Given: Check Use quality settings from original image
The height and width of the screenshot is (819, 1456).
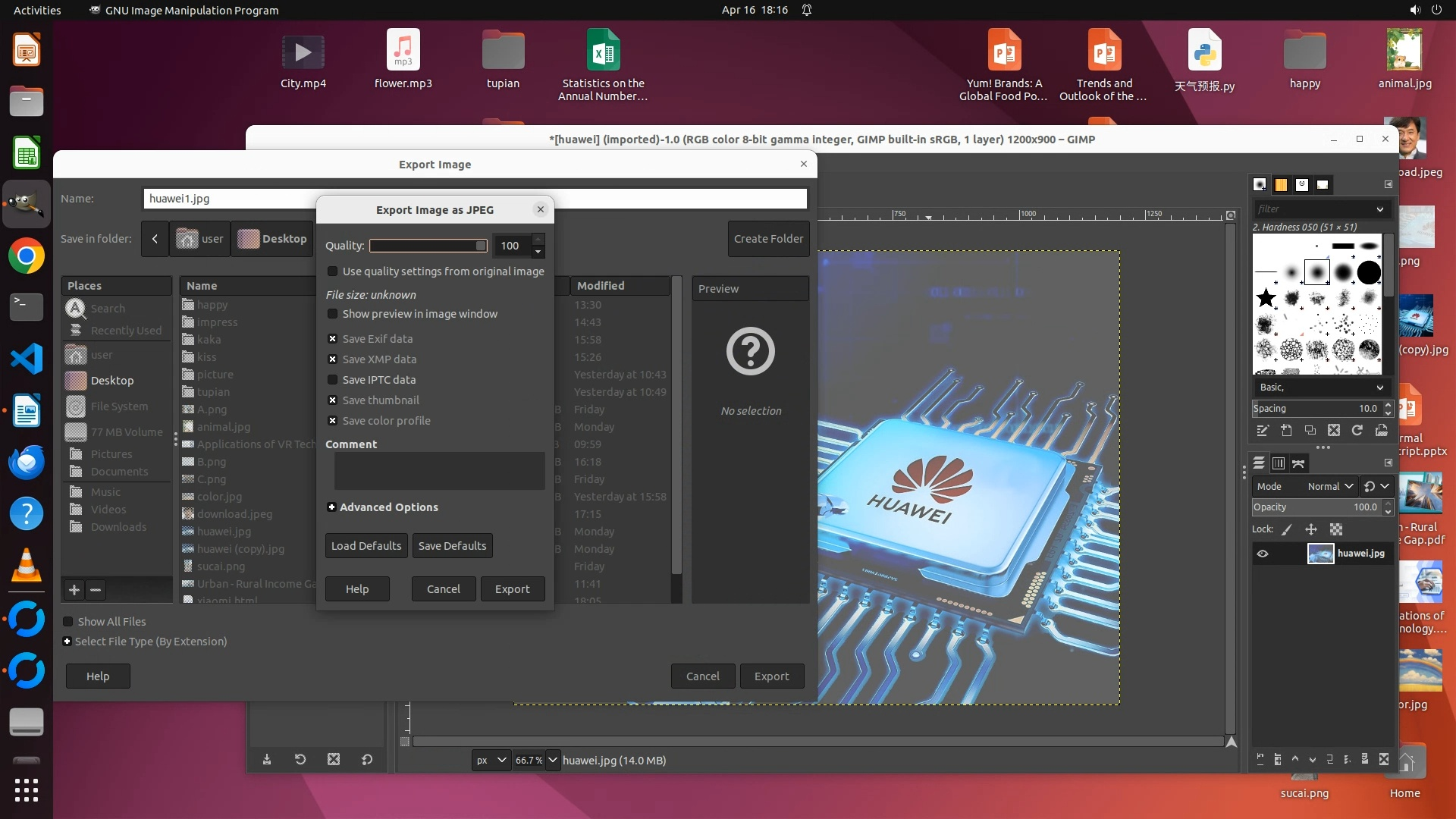Looking at the screenshot, I should pyautogui.click(x=332, y=271).
